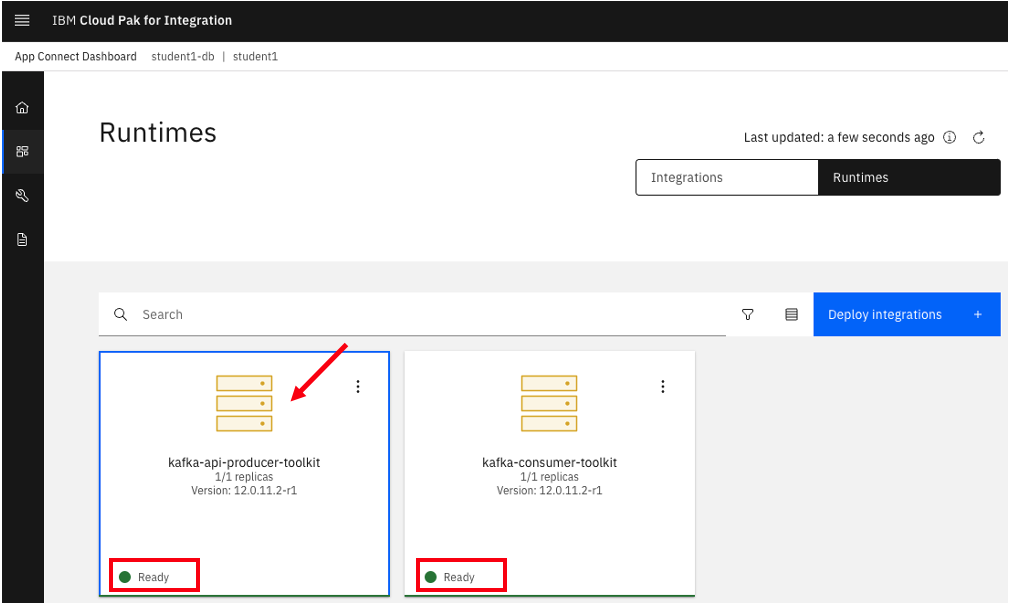Focus the Search input field
Screen dimensions: 1010x603
[420, 314]
